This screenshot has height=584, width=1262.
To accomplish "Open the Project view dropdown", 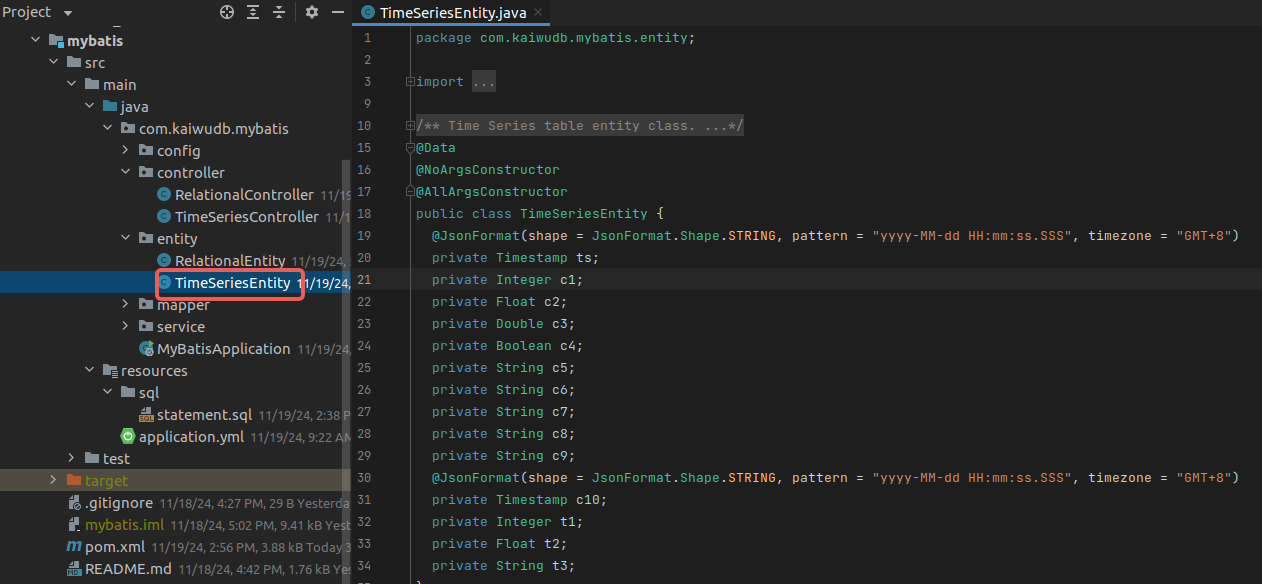I will click(67, 13).
